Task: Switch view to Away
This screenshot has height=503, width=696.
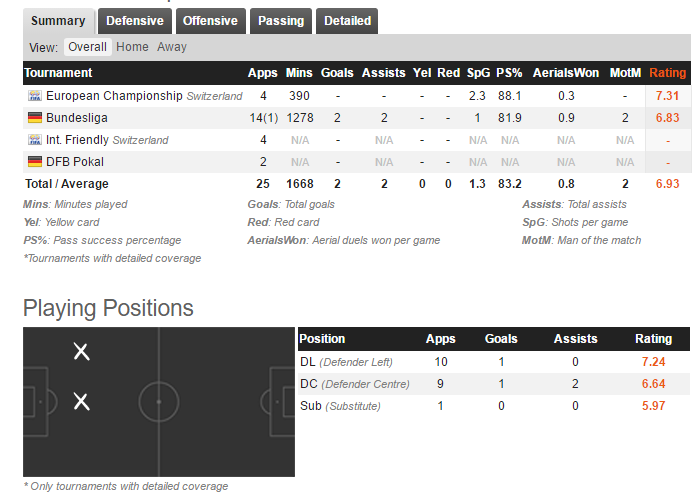Action: coord(172,47)
